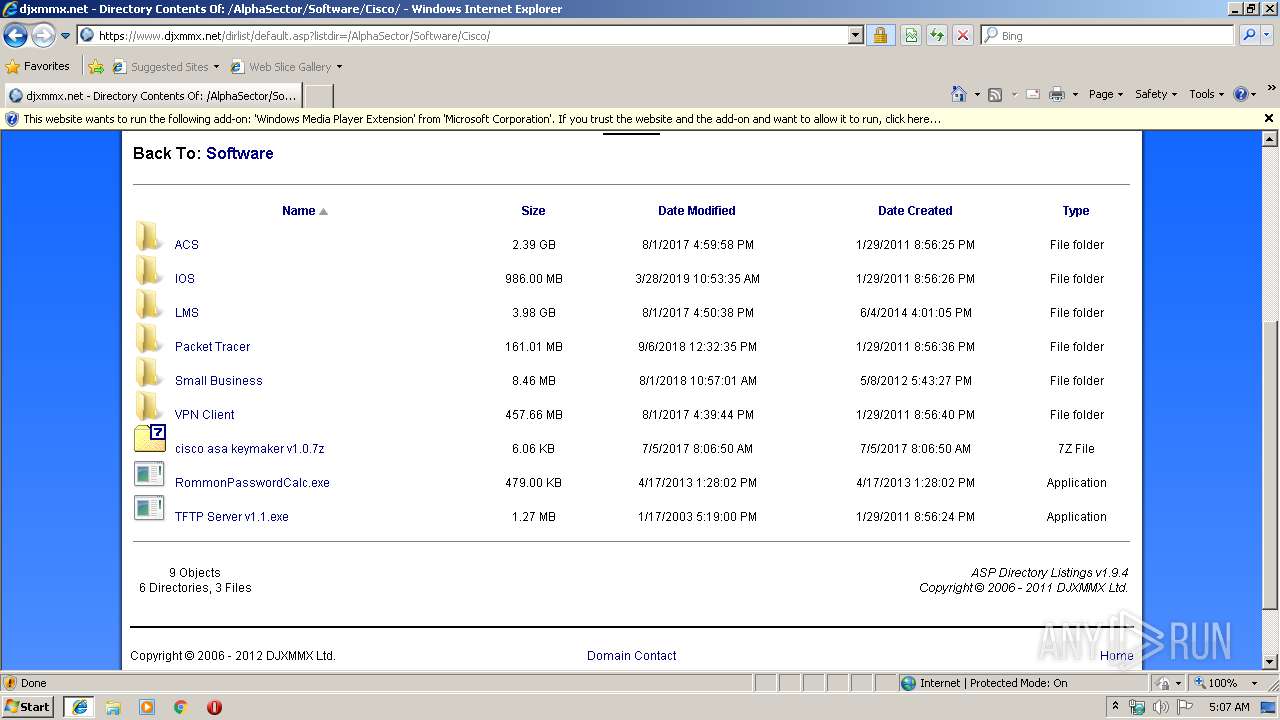The width and height of the screenshot is (1280, 720).
Task: Open the ACS folder icon
Action: [149, 237]
